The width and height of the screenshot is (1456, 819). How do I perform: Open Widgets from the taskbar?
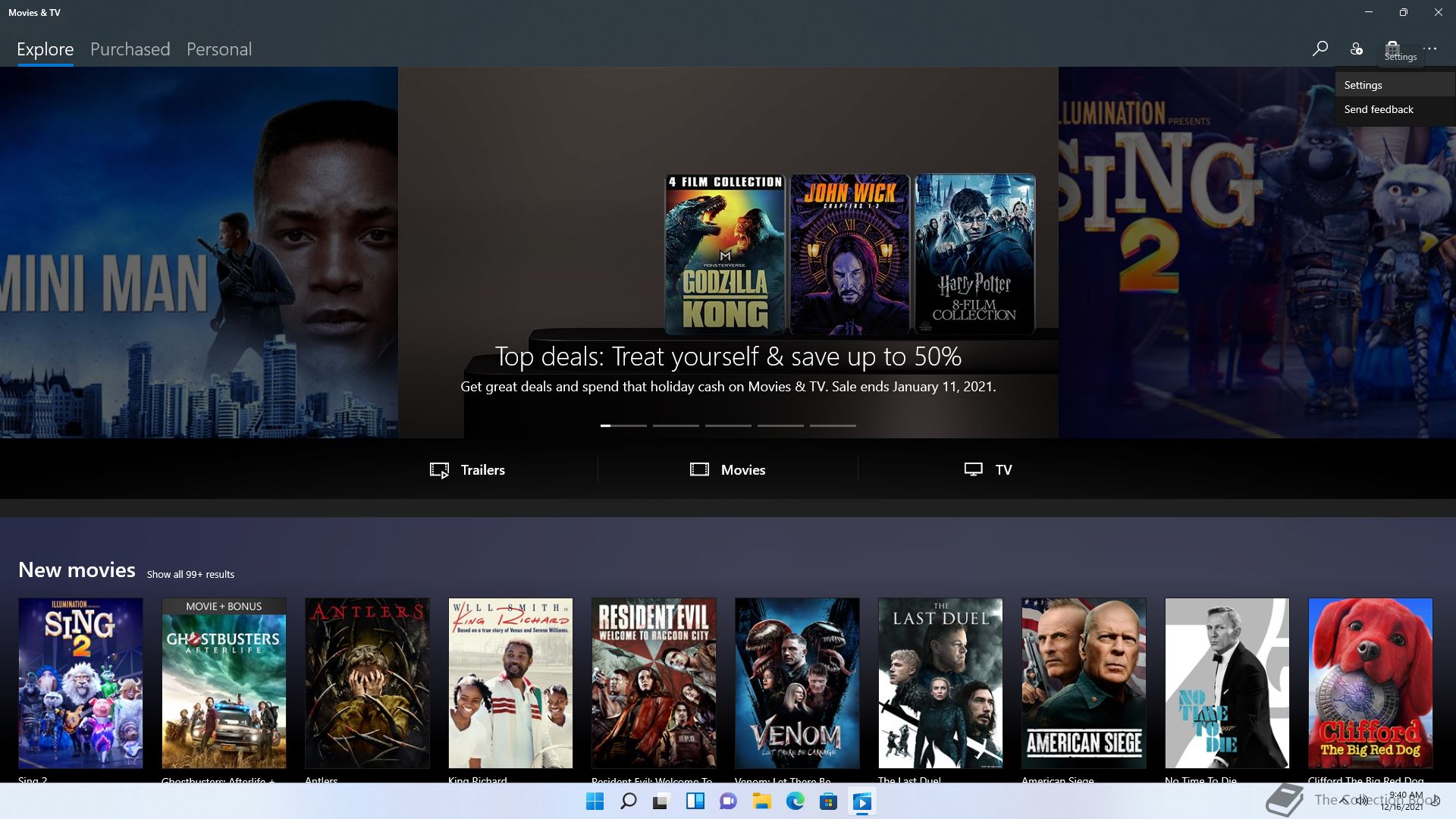pos(695,802)
